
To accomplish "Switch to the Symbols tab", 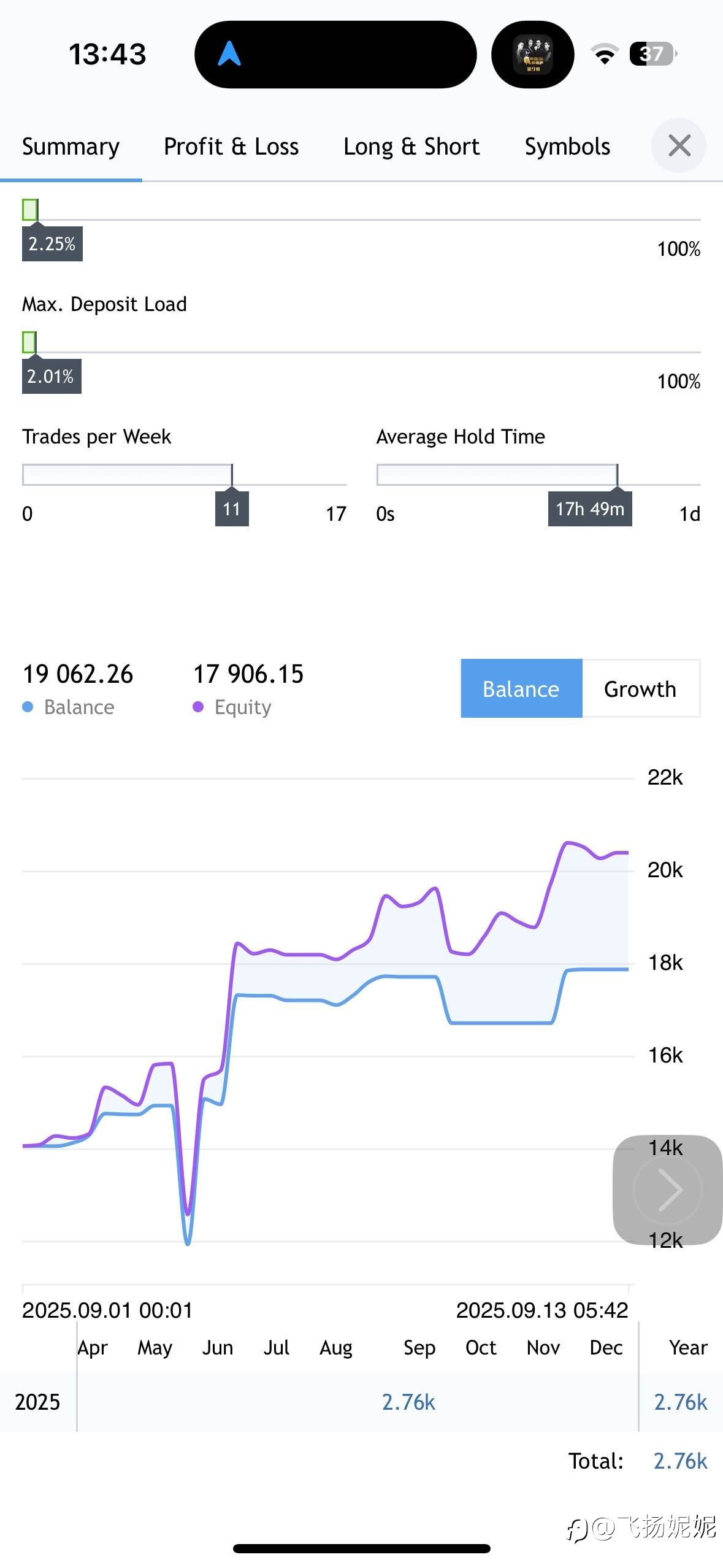I will pos(567,147).
